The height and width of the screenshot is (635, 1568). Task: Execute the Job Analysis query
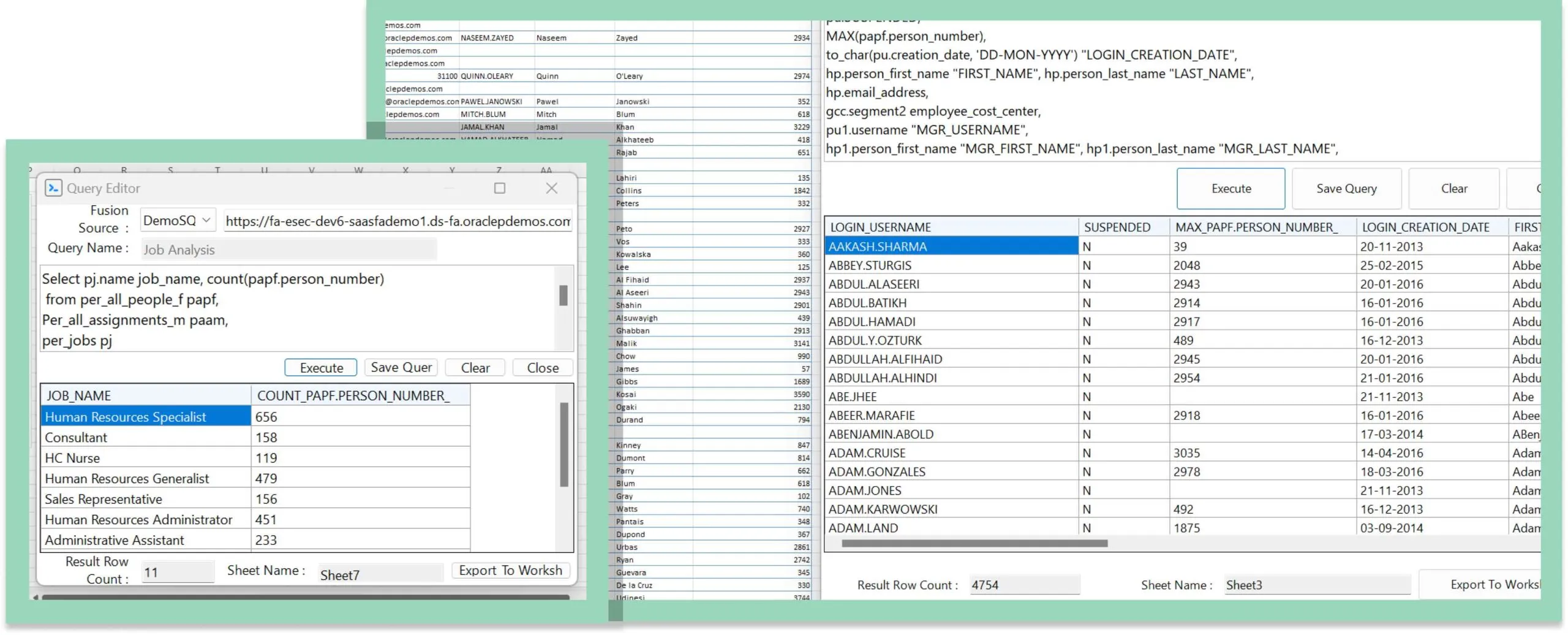[x=320, y=367]
